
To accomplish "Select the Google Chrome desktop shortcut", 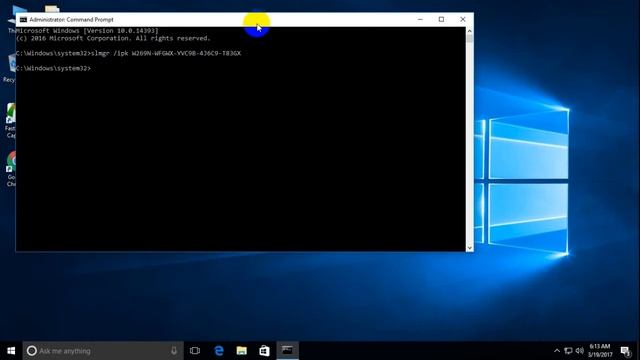I will point(11,169).
